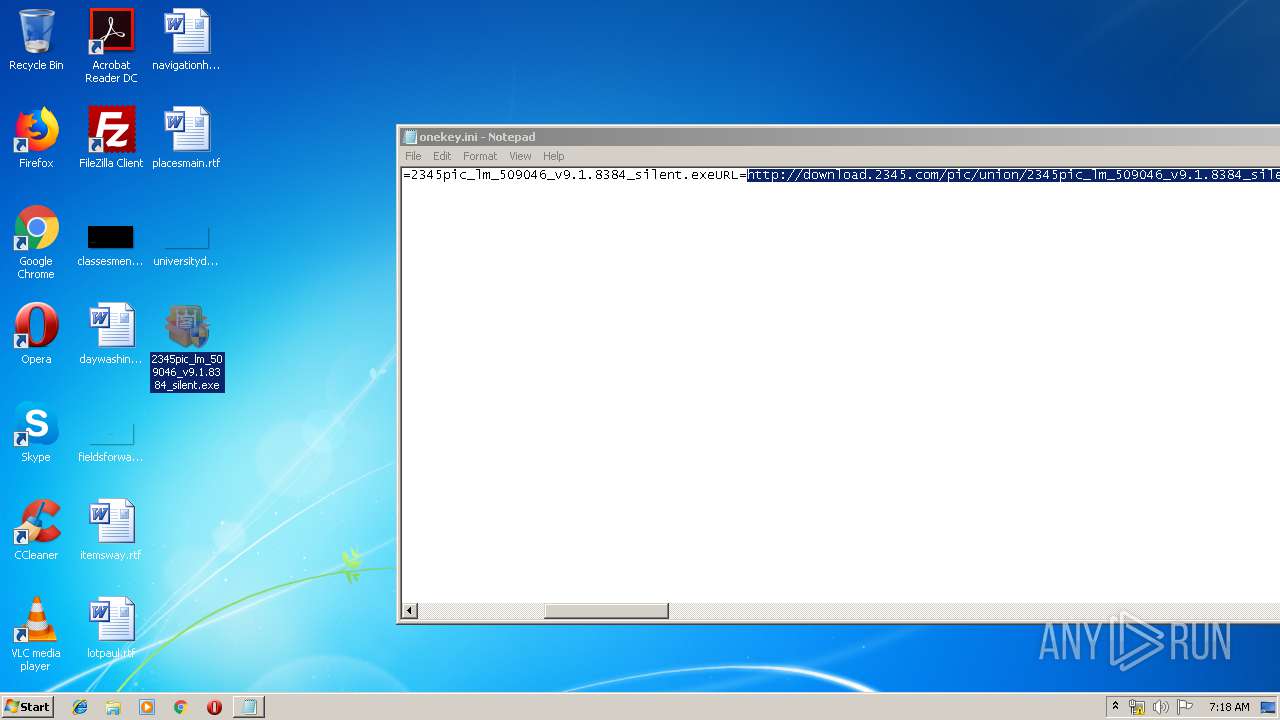Select the classesmen... black icon

coord(110,243)
